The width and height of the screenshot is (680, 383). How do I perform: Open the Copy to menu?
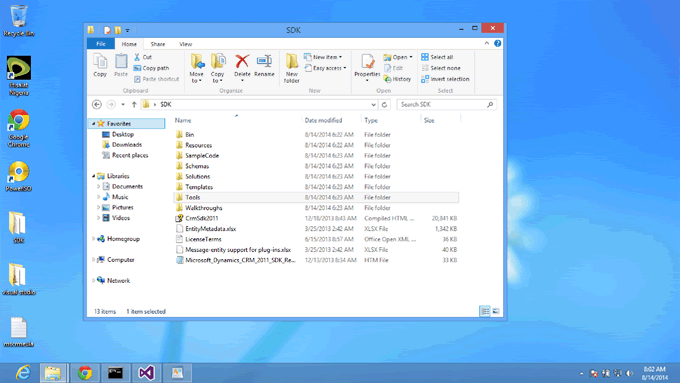(x=218, y=69)
